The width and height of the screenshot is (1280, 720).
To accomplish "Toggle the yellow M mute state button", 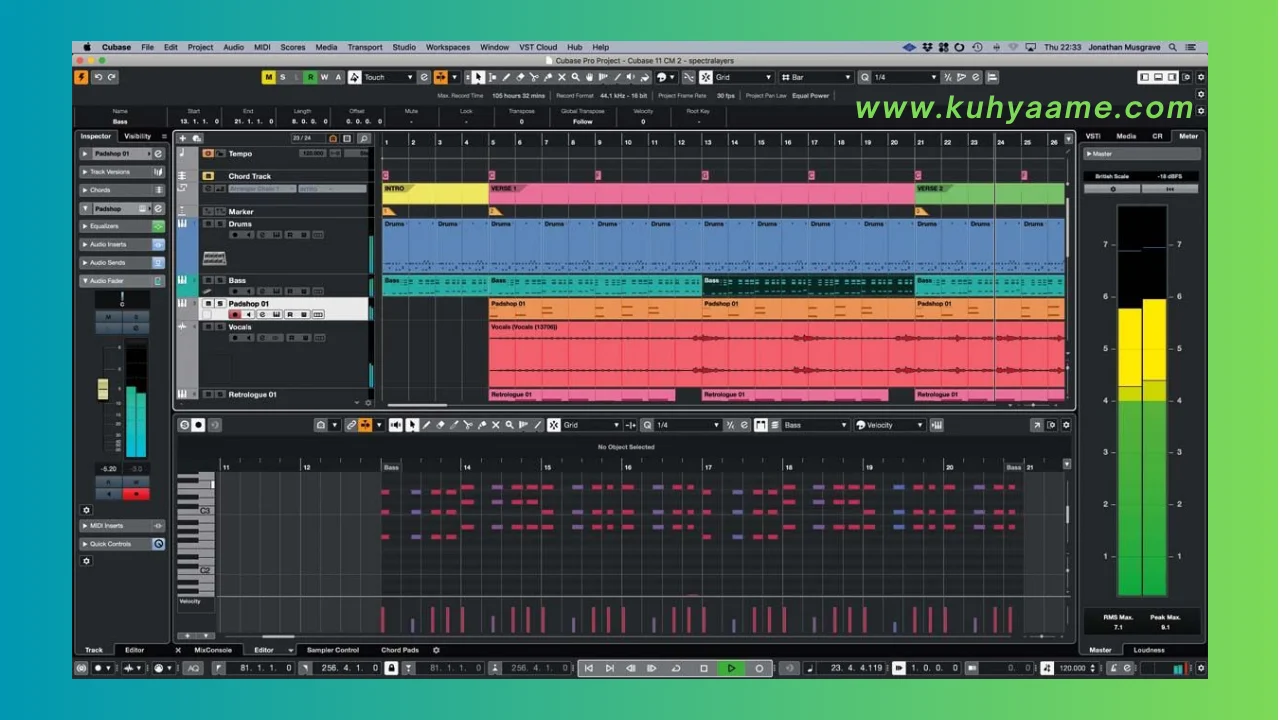I will [269, 77].
